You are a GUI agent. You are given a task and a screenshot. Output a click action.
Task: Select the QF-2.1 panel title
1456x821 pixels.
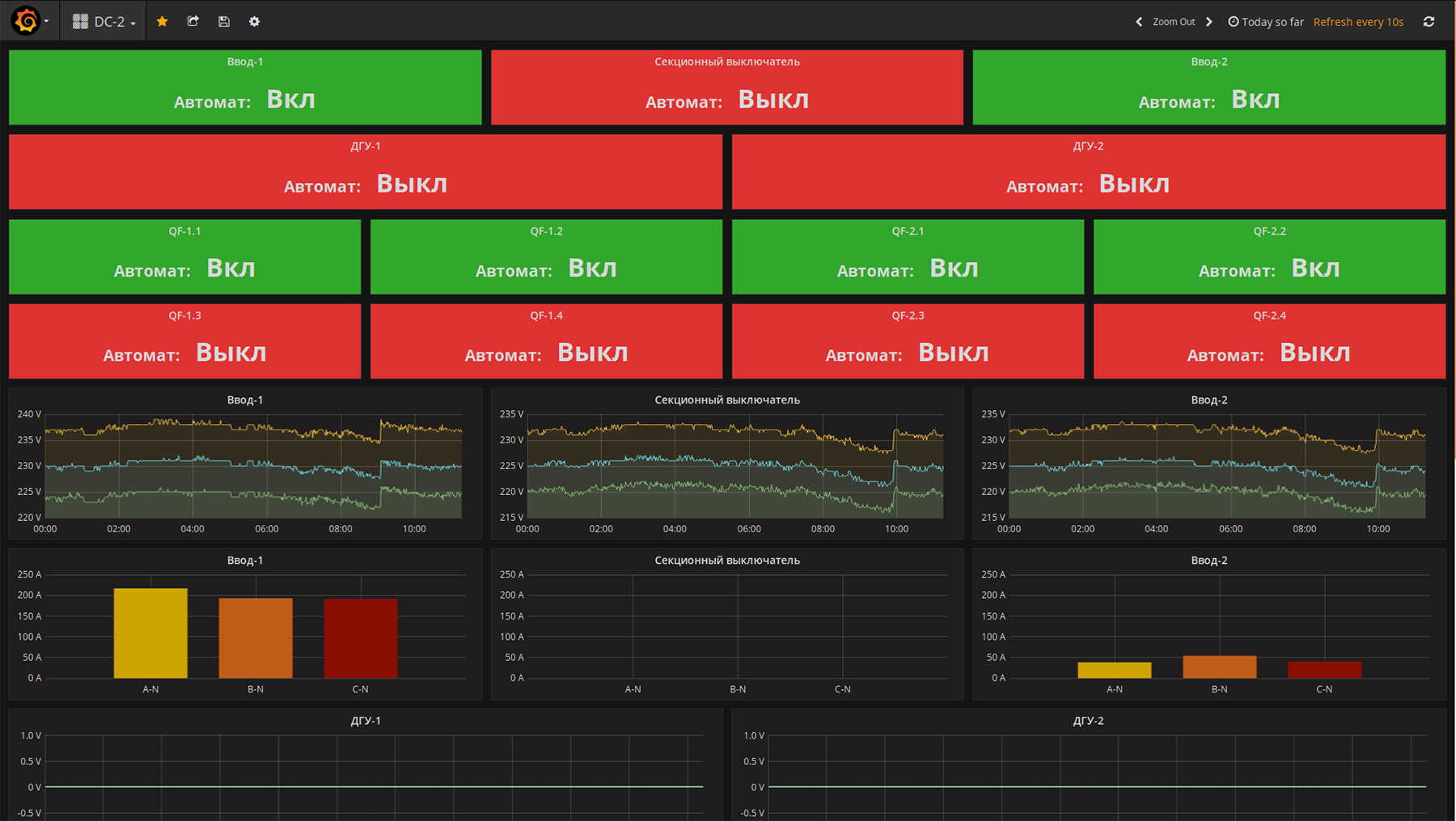point(908,231)
